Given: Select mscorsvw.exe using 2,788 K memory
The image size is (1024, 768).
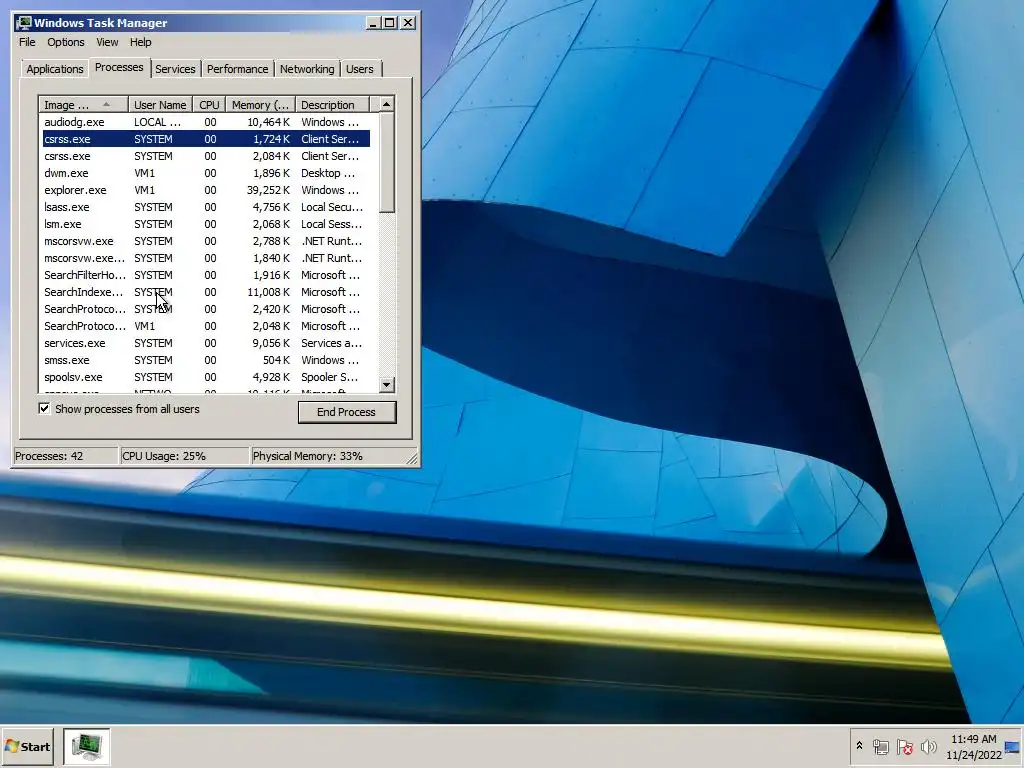Looking at the screenshot, I should click(206, 241).
